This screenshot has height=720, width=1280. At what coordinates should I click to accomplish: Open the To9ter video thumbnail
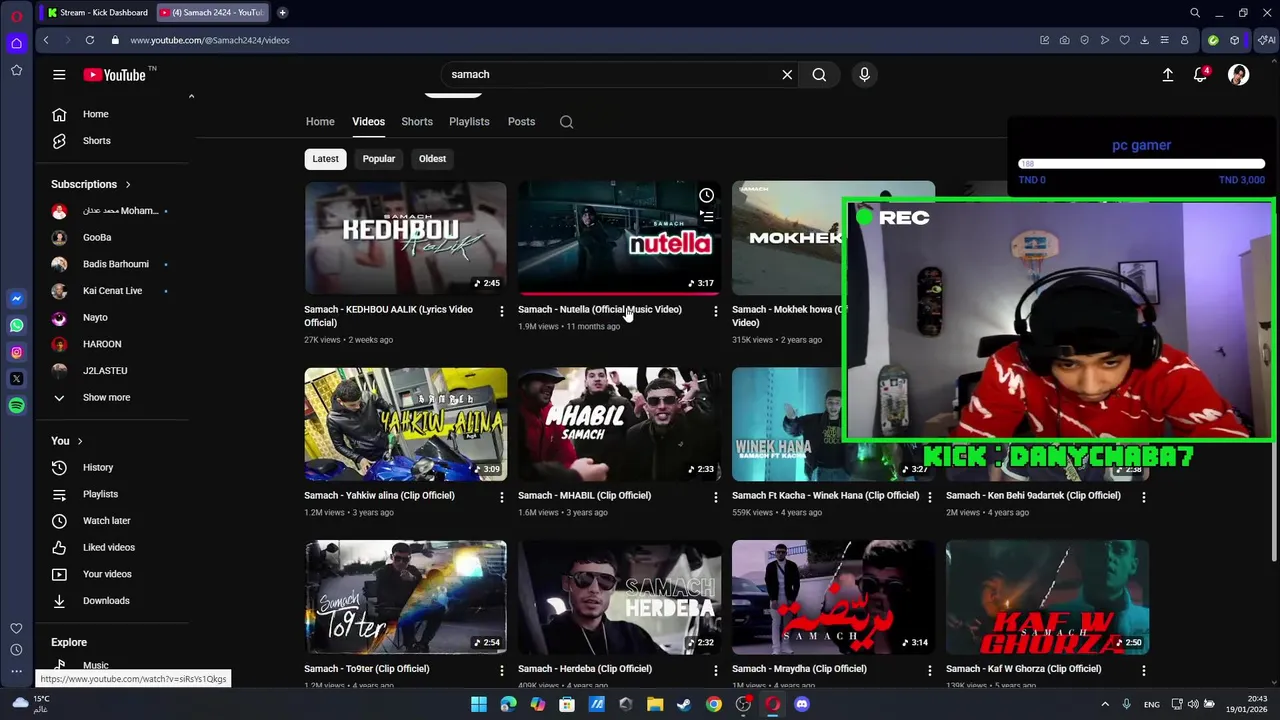[405, 597]
